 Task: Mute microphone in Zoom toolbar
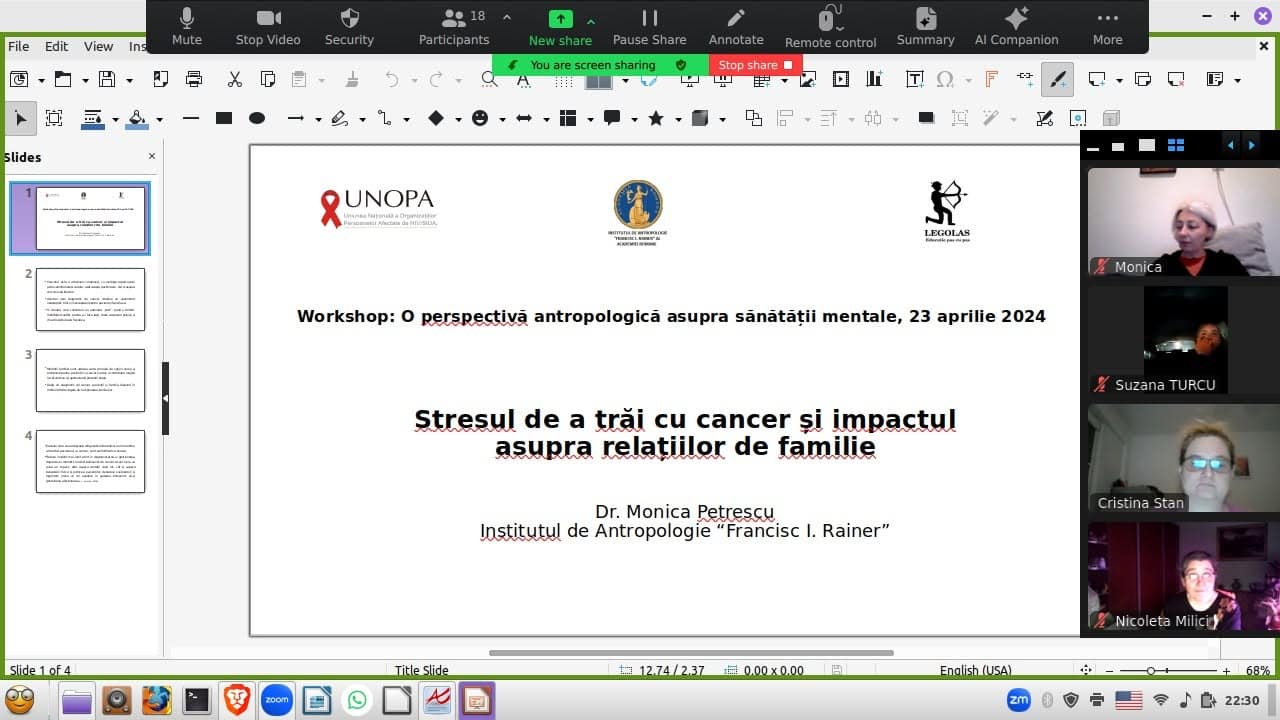point(187,27)
